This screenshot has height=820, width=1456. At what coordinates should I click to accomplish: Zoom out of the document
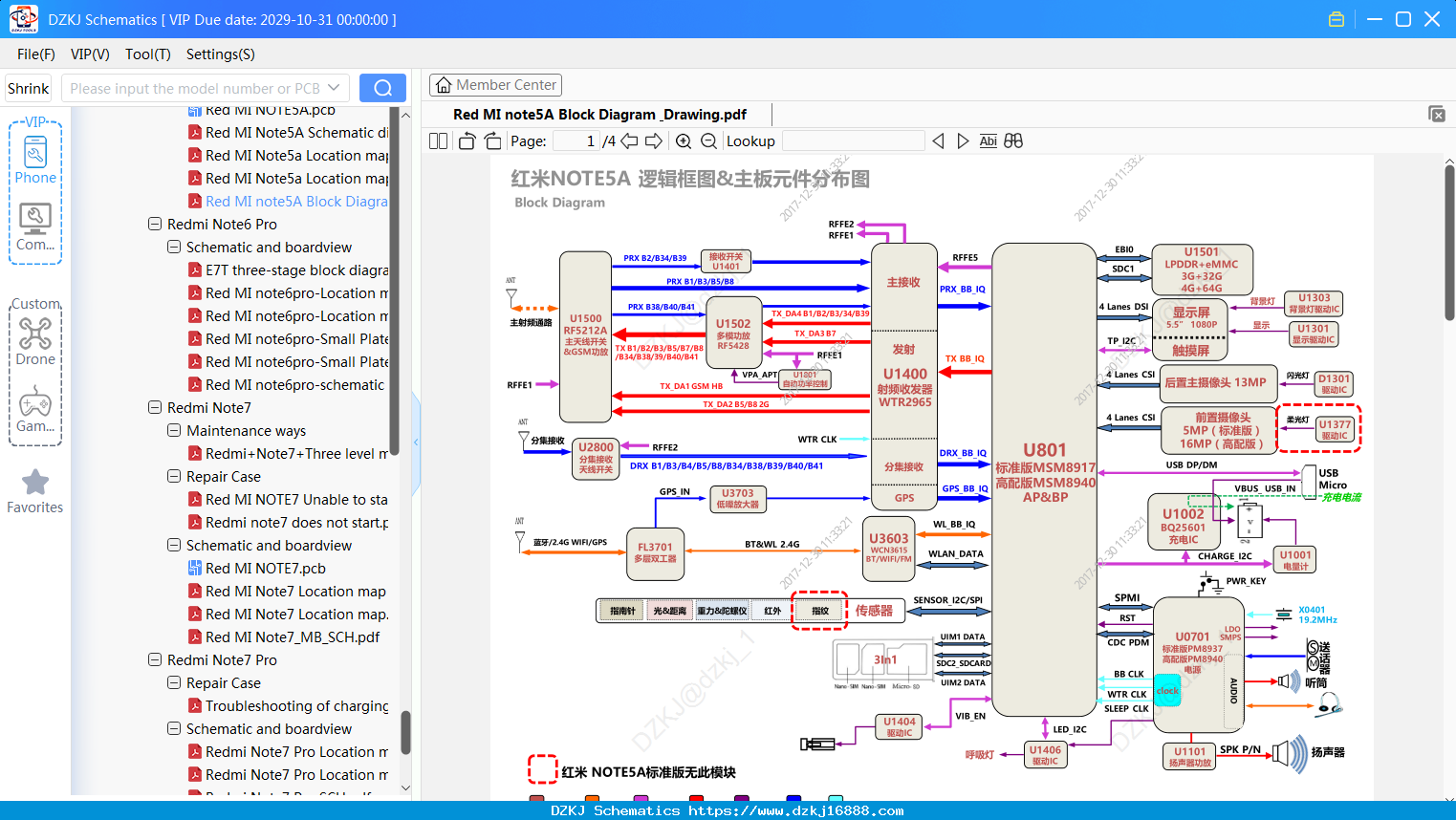(x=708, y=141)
